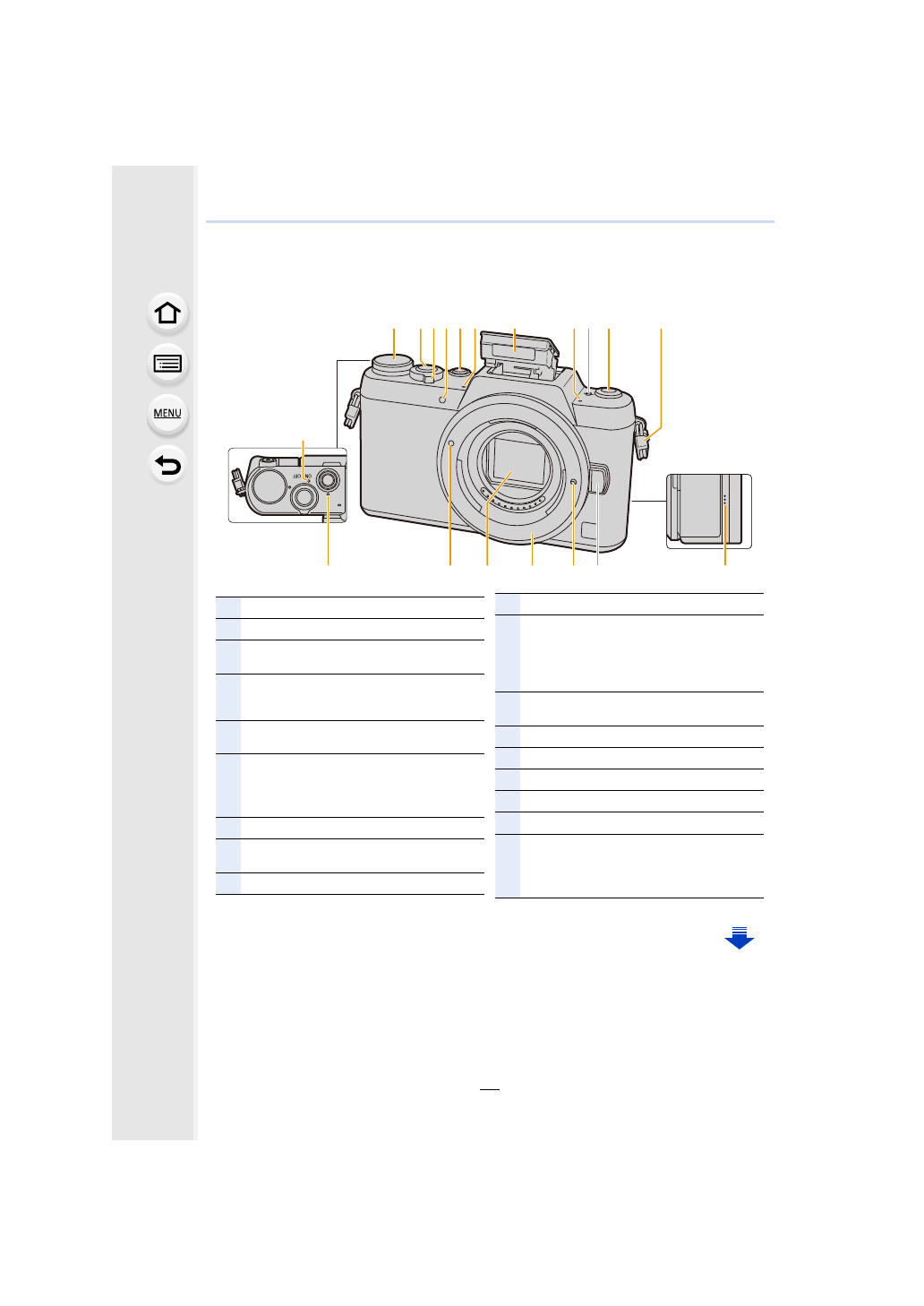Click the page number mark at page bottom

pos(489,1089)
